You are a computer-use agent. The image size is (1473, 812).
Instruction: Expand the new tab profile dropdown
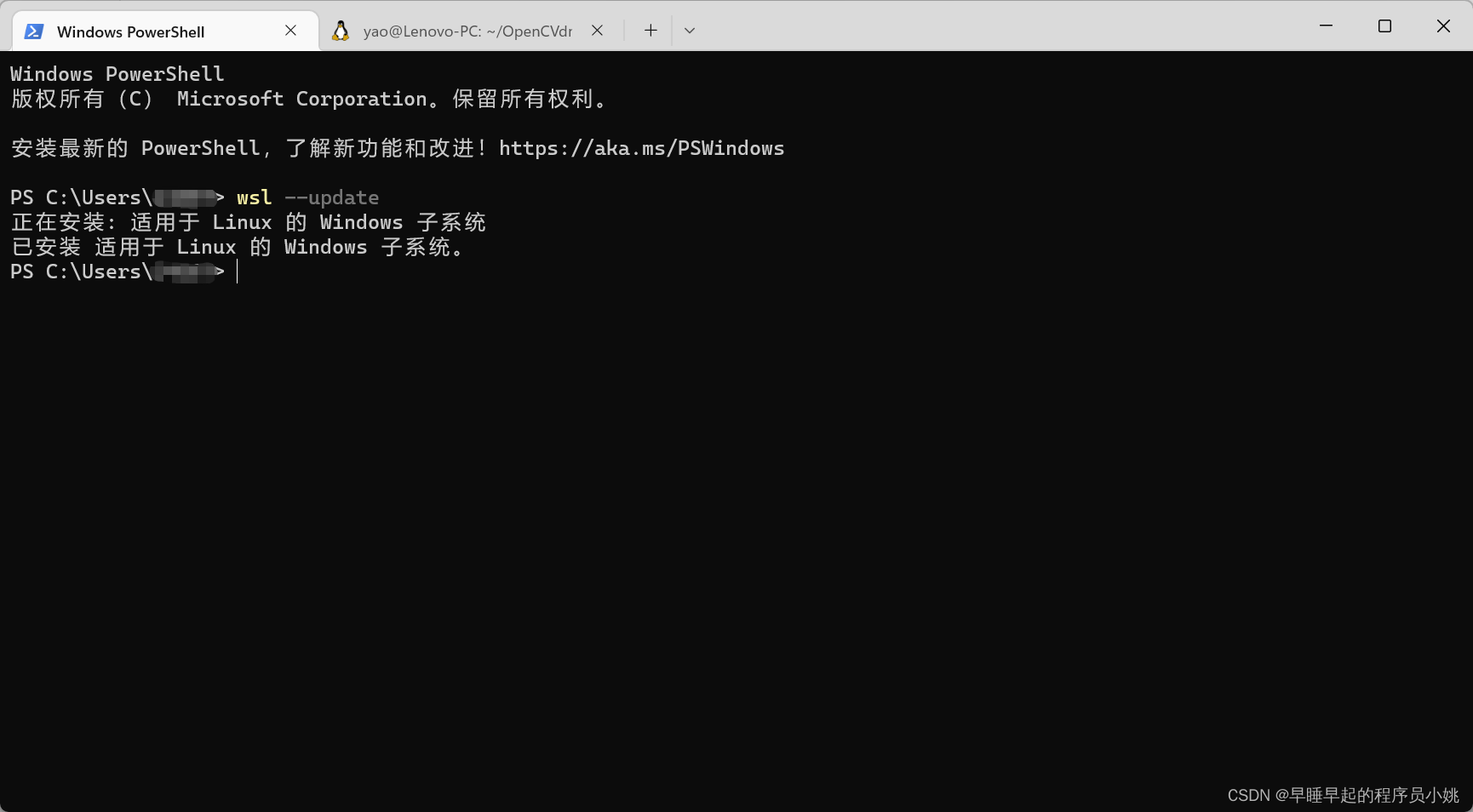click(x=690, y=31)
